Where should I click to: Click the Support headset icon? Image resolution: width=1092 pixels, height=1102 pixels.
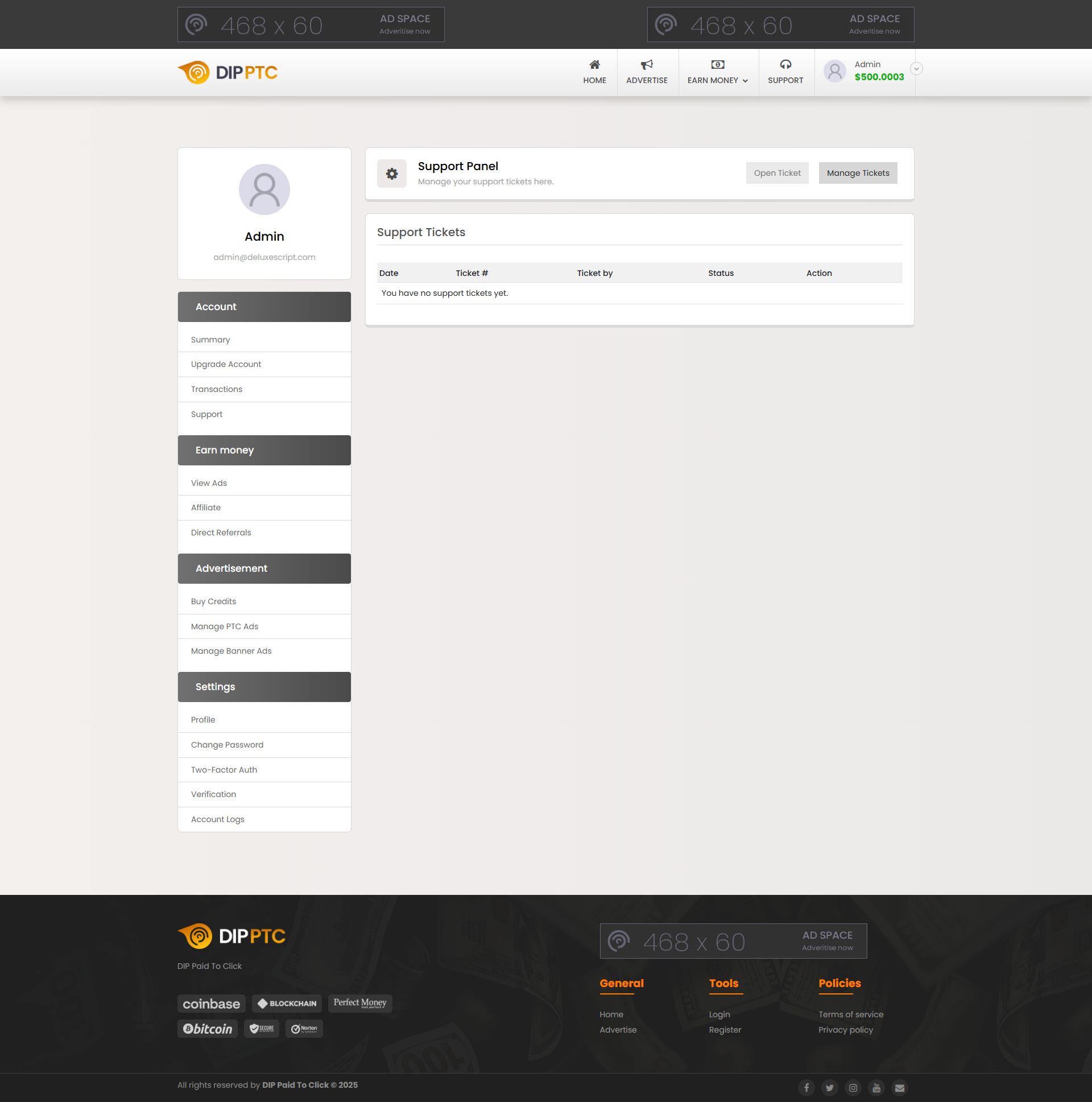point(785,64)
